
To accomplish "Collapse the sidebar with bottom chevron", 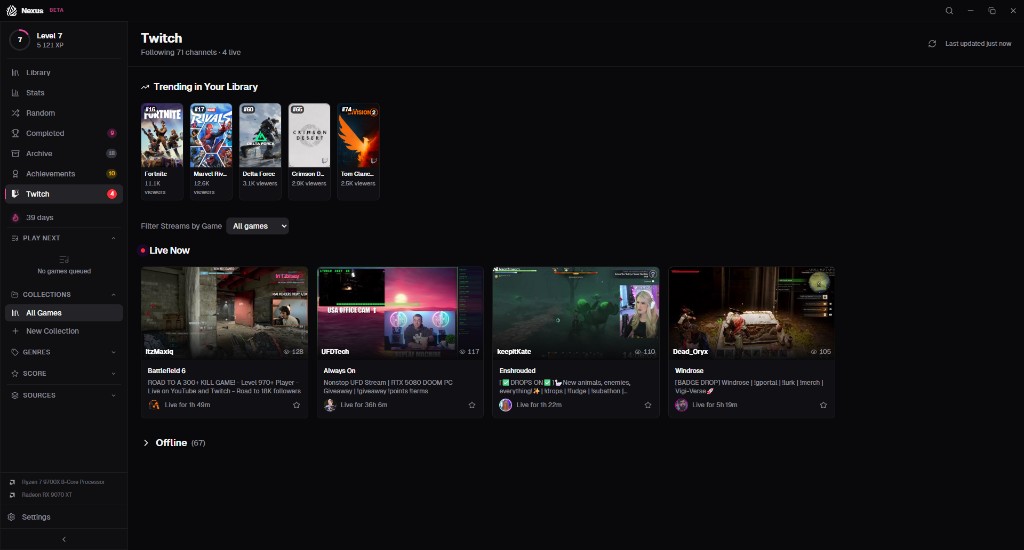I will point(63,540).
